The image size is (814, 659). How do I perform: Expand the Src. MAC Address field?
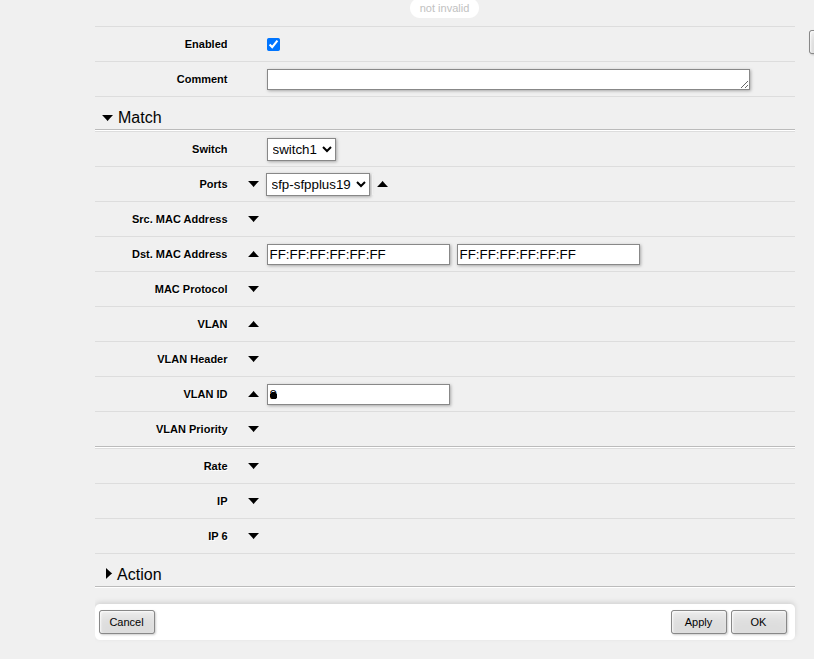click(x=253, y=219)
